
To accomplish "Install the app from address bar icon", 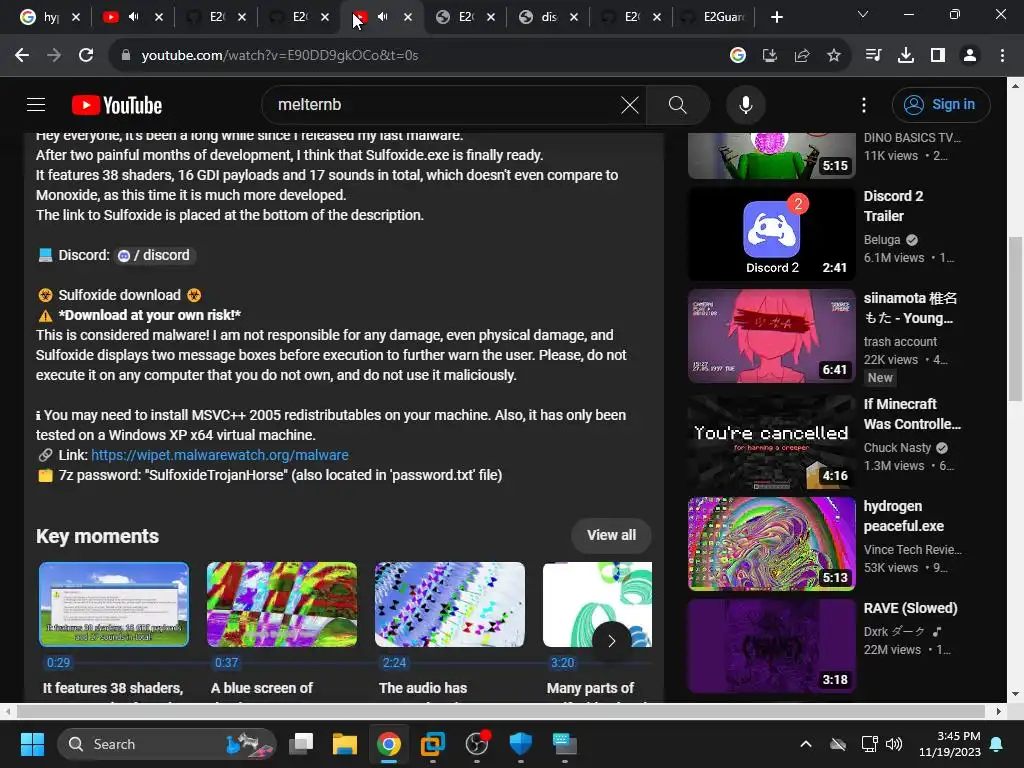I will tap(769, 56).
